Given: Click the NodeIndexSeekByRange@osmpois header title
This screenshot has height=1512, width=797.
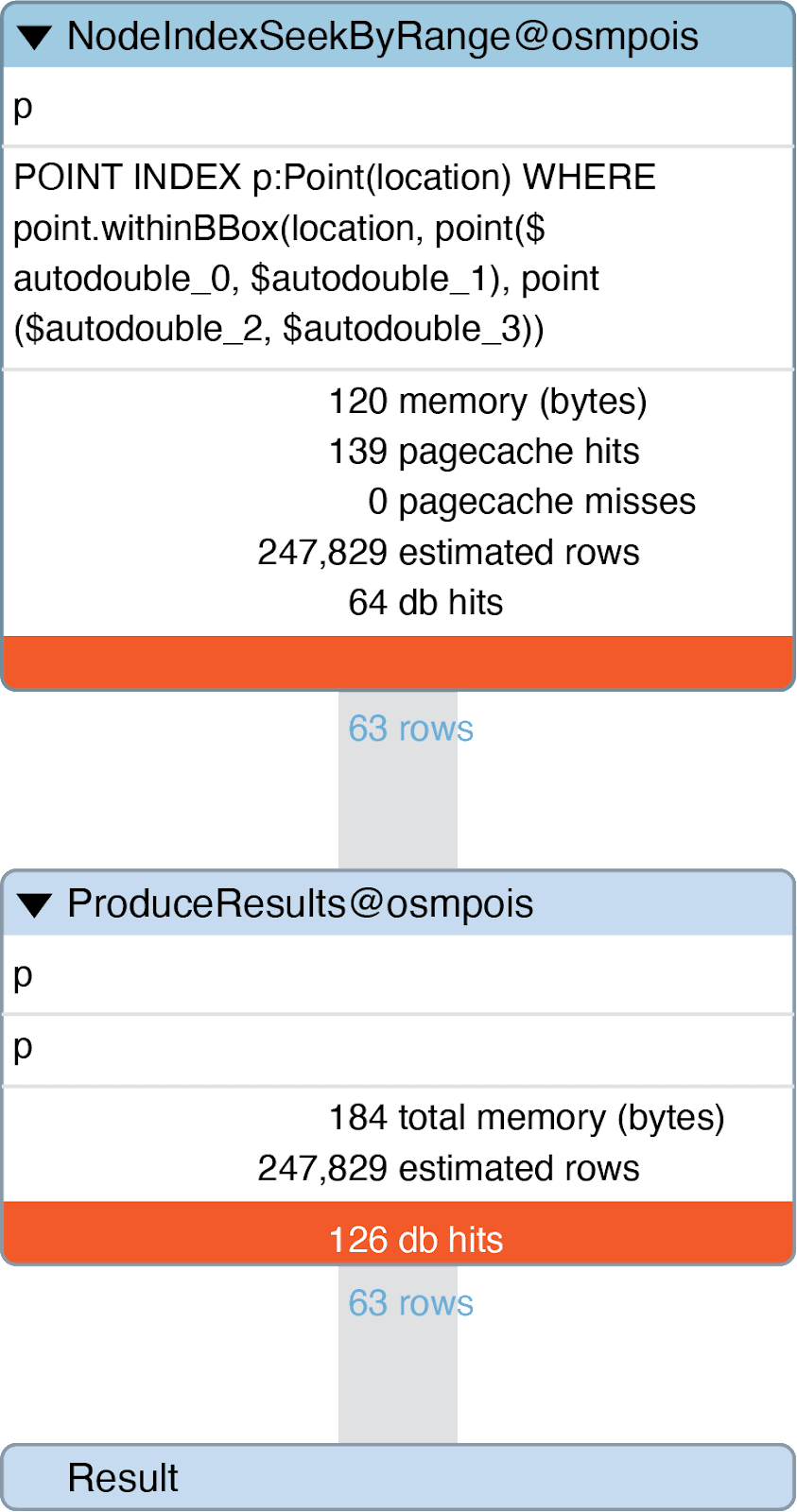Looking at the screenshot, I should 382,37.
